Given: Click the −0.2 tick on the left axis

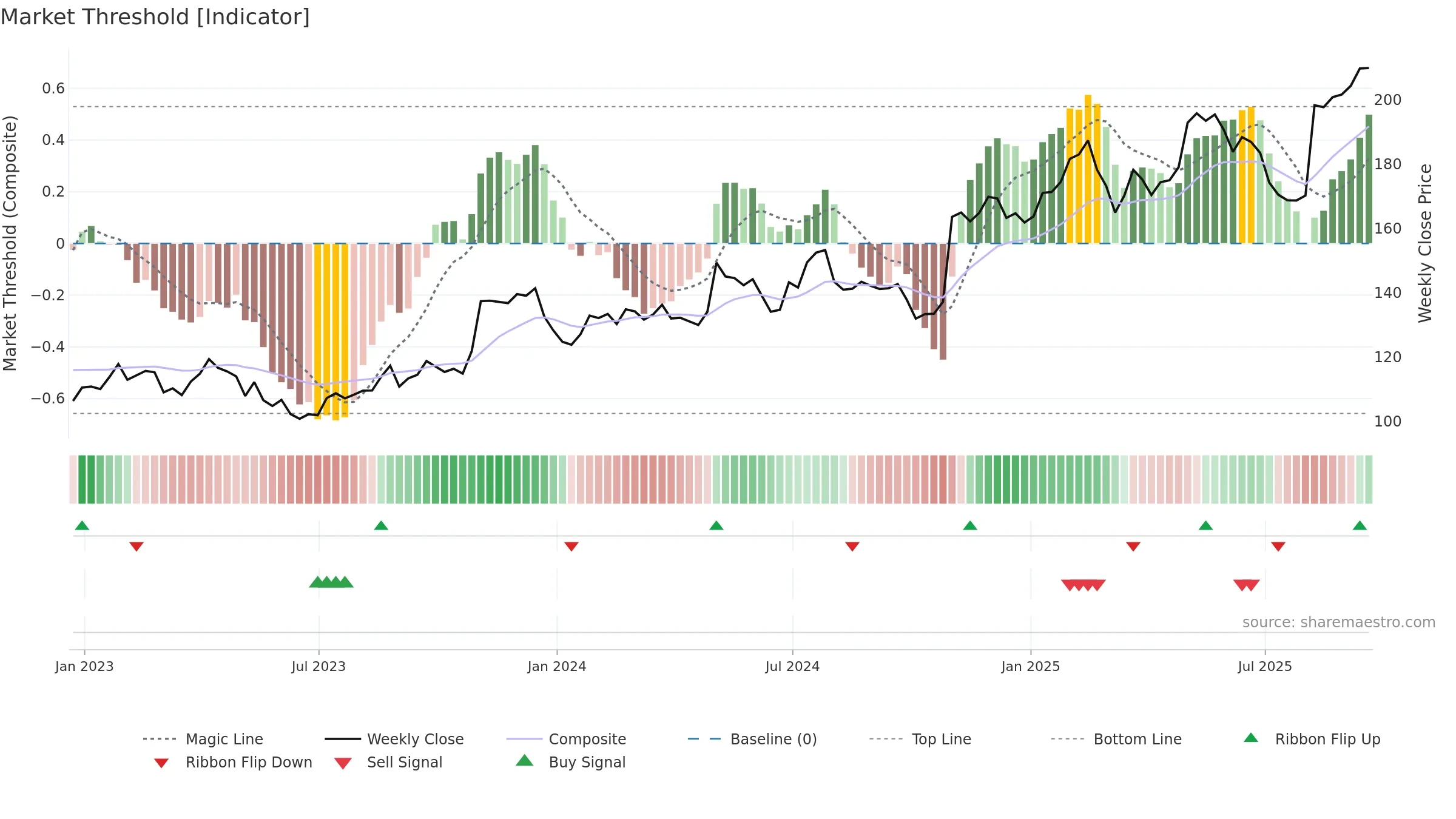Looking at the screenshot, I should point(48,295).
